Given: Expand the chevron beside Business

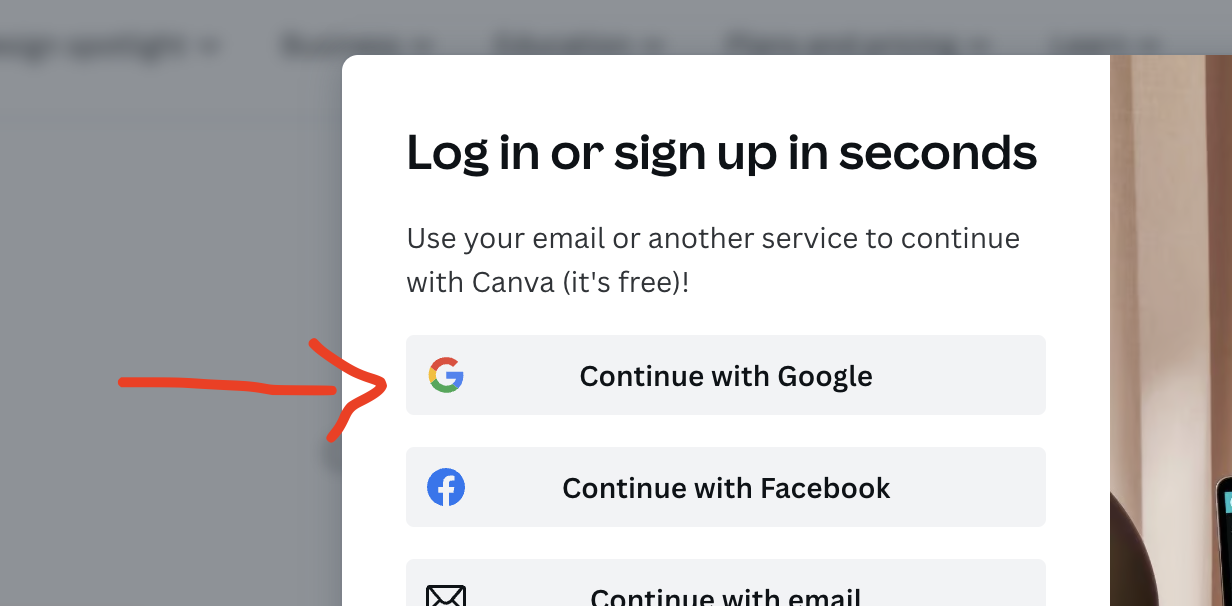Looking at the screenshot, I should pyautogui.click(x=422, y=46).
